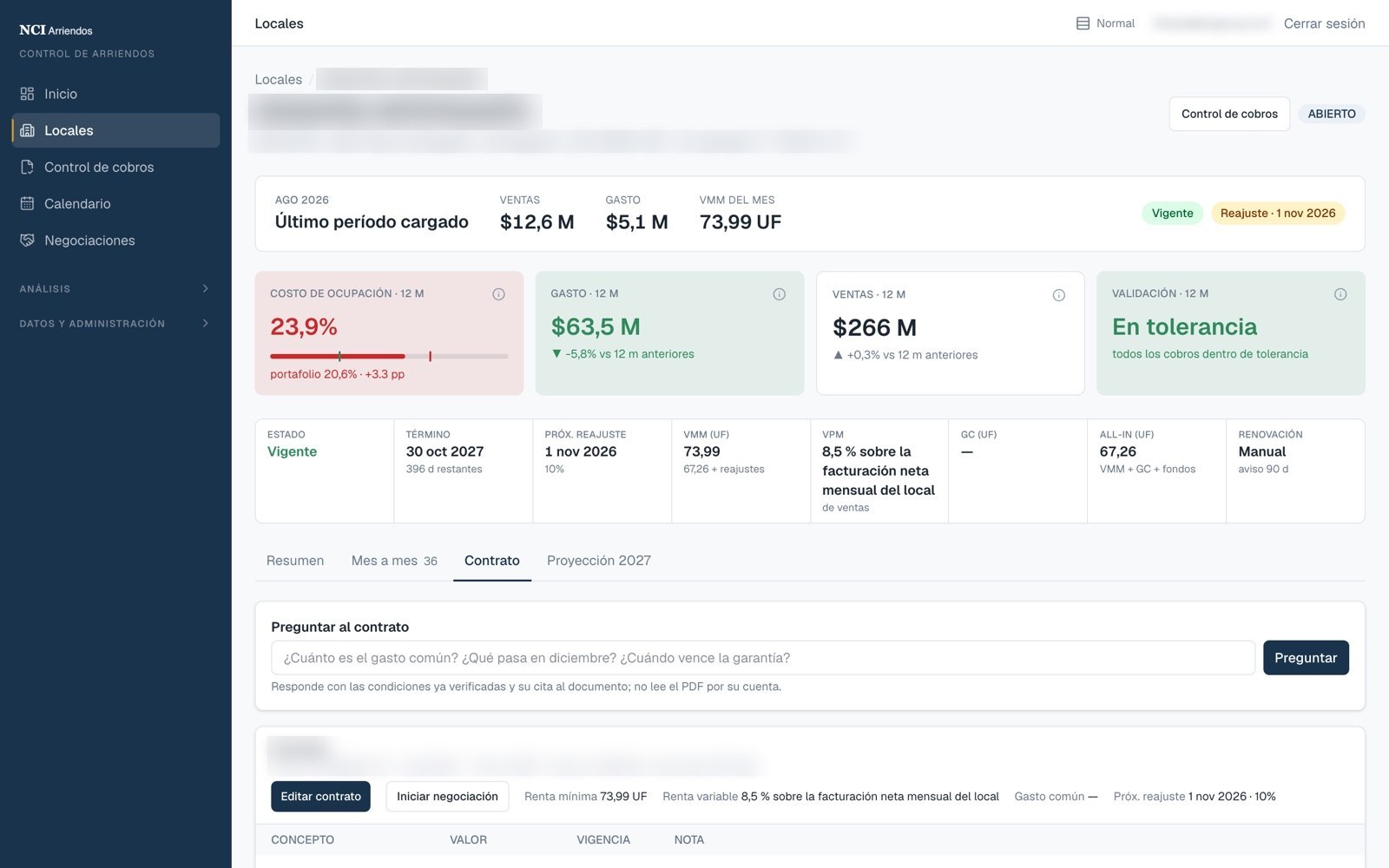
Task: Select the Locales building icon
Action: pos(27,130)
